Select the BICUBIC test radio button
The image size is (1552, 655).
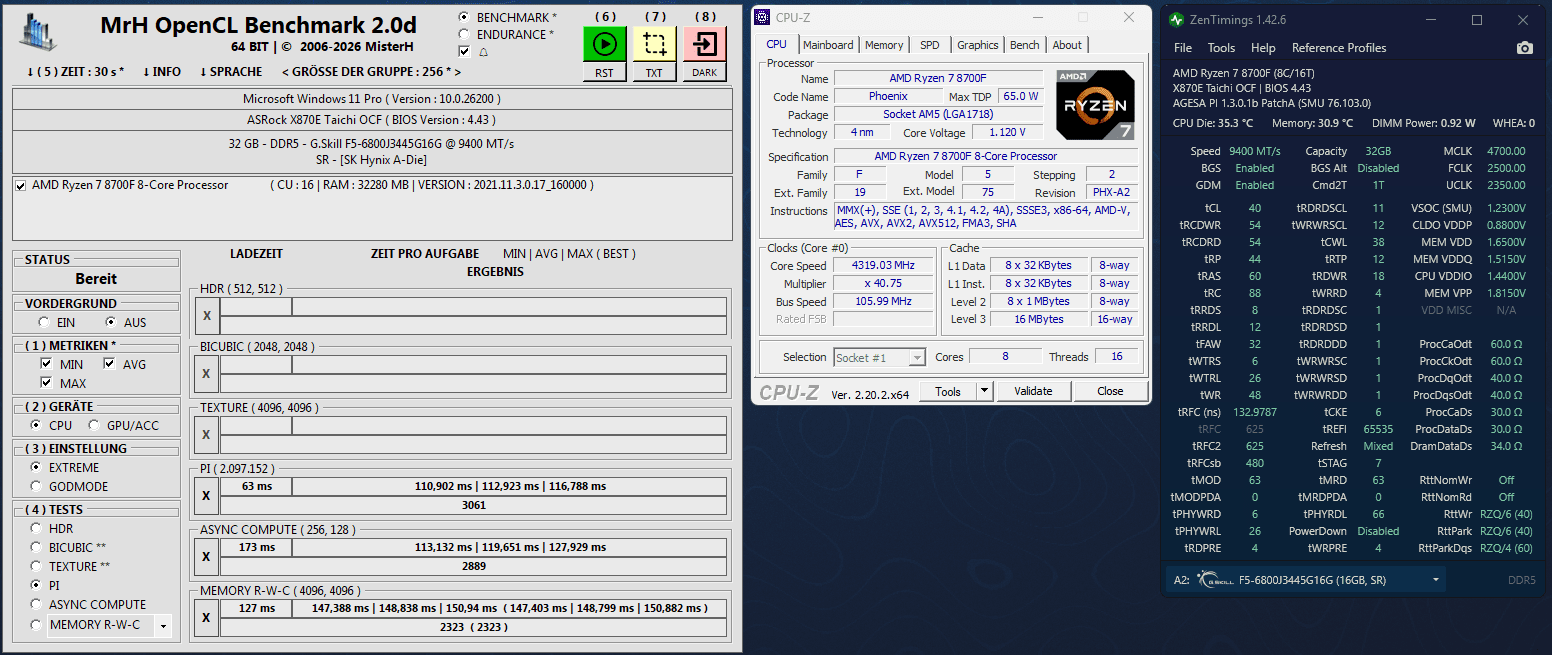[x=36, y=547]
